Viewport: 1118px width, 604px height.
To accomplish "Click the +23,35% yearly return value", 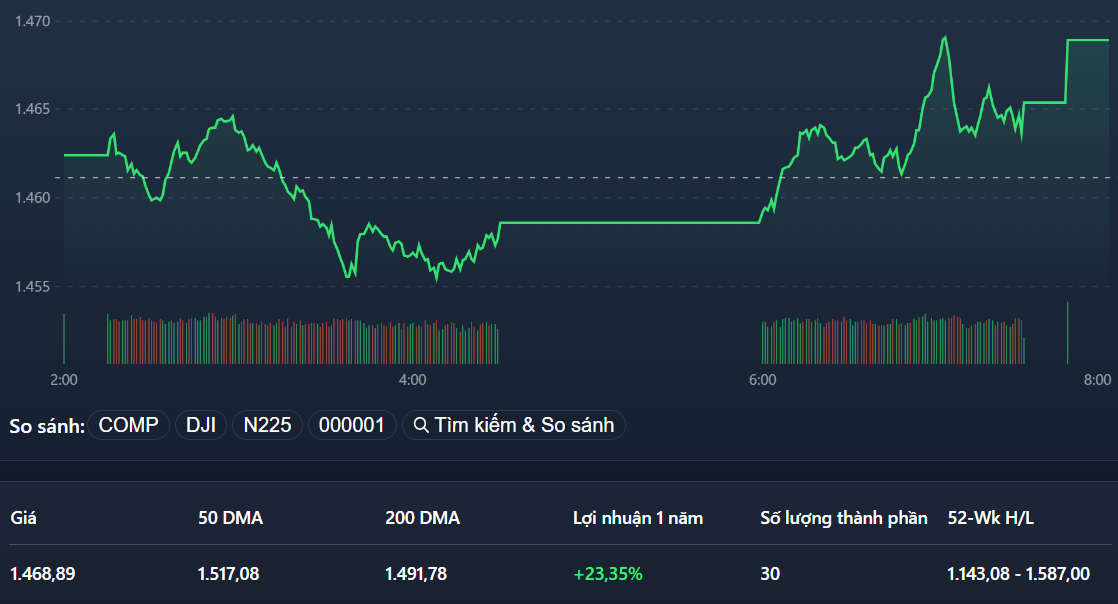I will click(x=608, y=574).
